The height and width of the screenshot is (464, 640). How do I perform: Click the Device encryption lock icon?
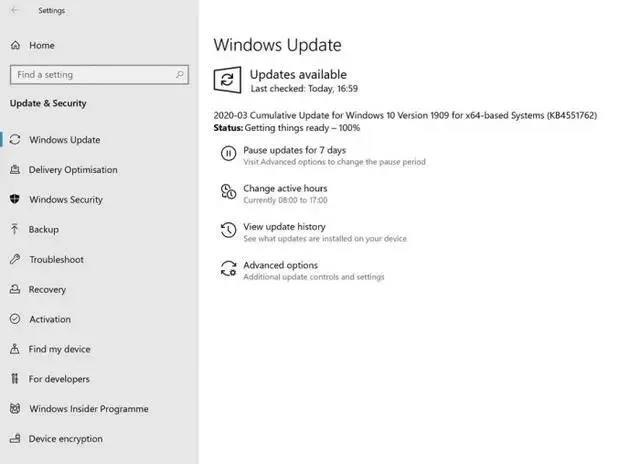15,438
